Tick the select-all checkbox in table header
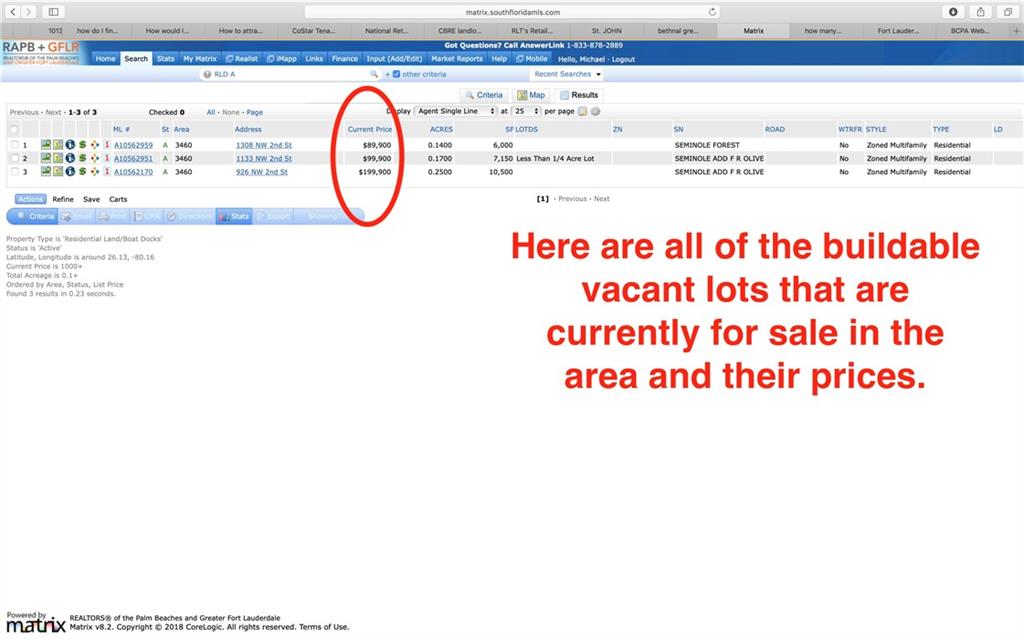Viewport: 1024px width, 639px height. (x=14, y=130)
